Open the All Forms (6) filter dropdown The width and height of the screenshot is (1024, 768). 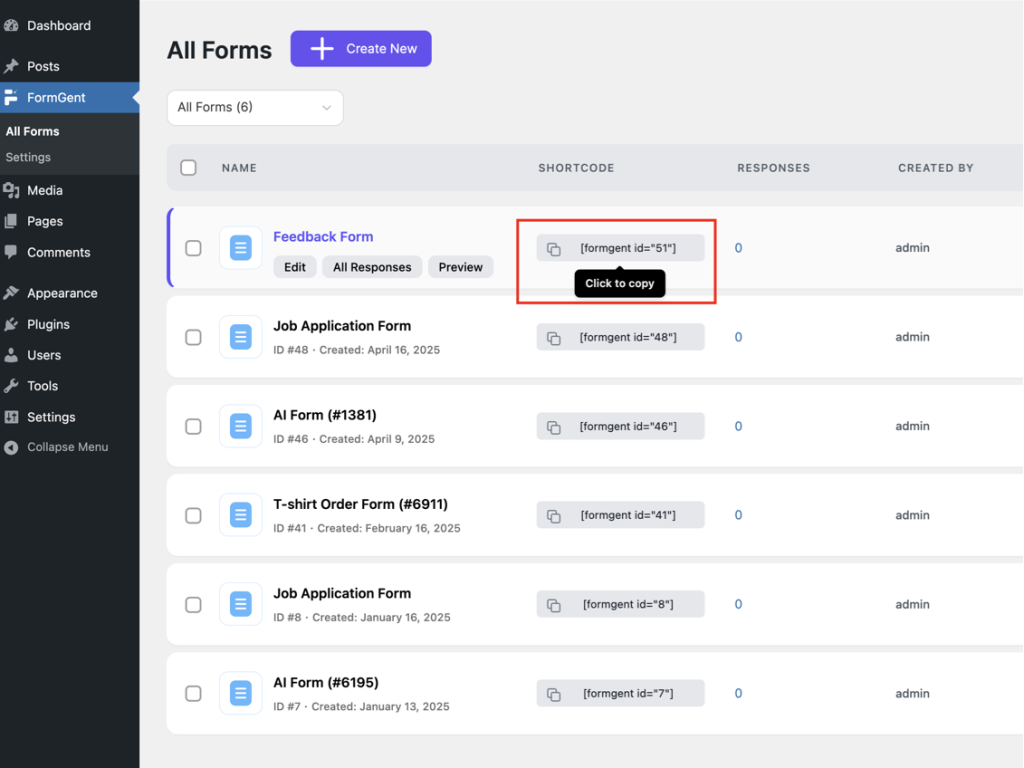tap(255, 108)
